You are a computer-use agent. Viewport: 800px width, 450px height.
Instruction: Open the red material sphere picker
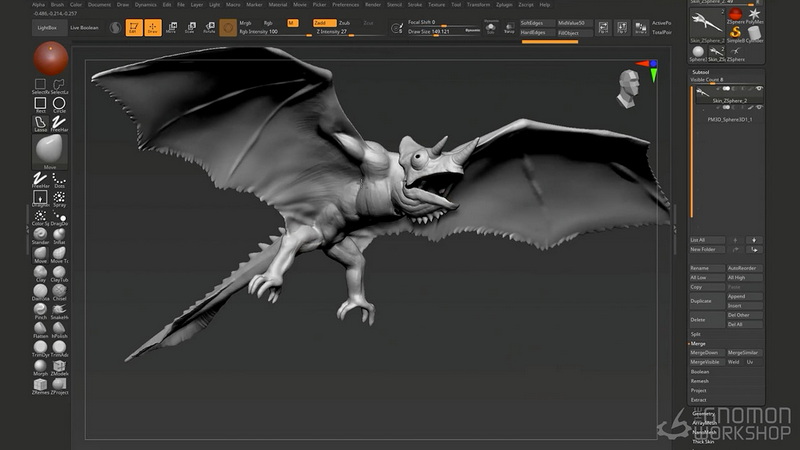click(x=51, y=58)
